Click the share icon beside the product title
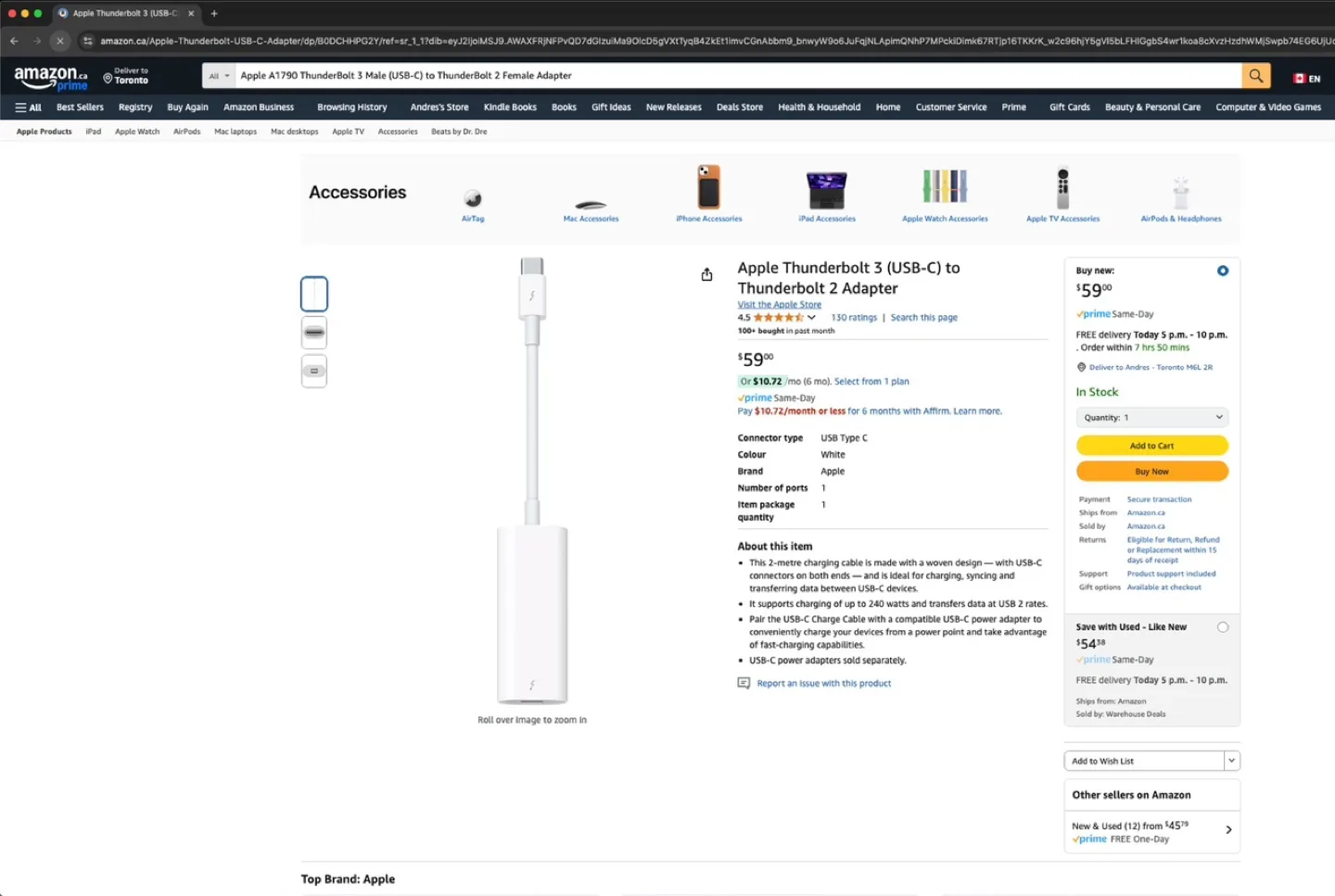This screenshot has width=1335, height=896. 706,274
